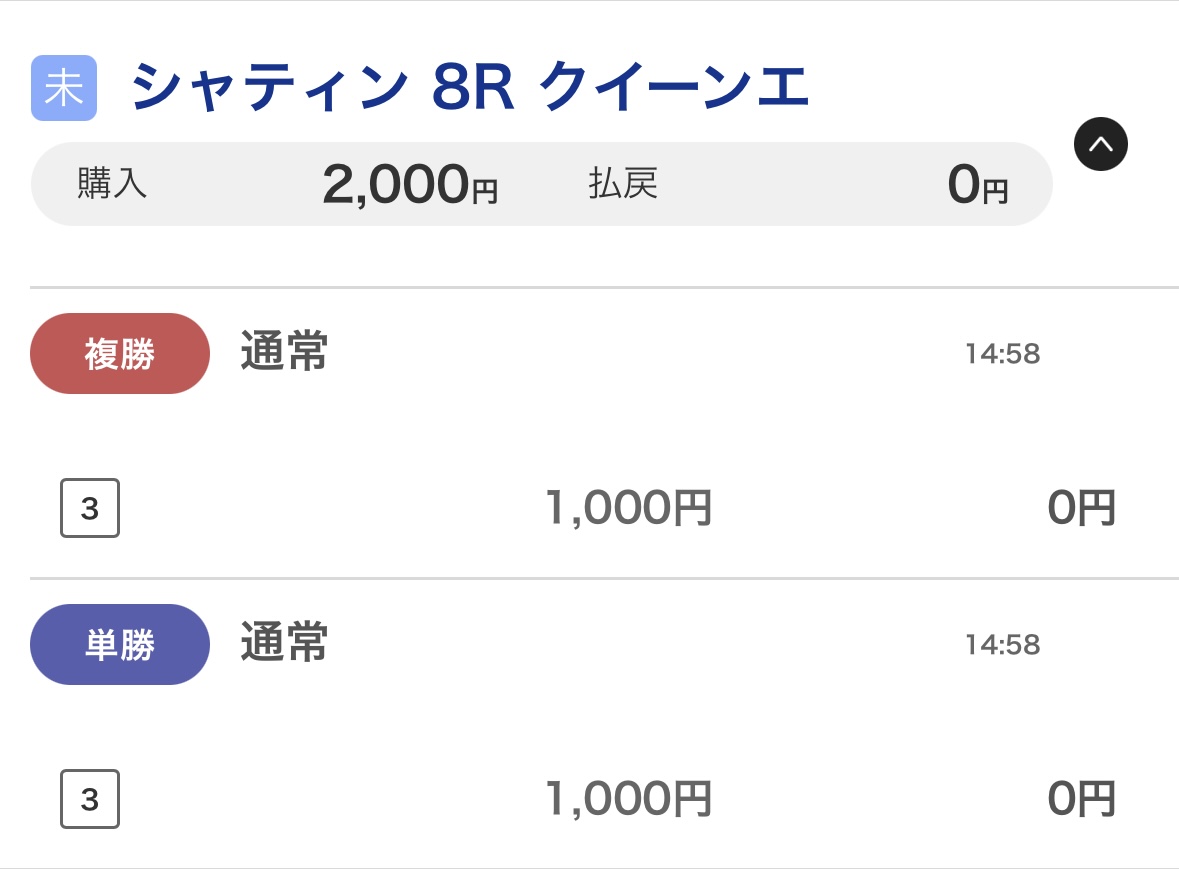Click 通常 next to the 複勝 badge

pos(284,352)
